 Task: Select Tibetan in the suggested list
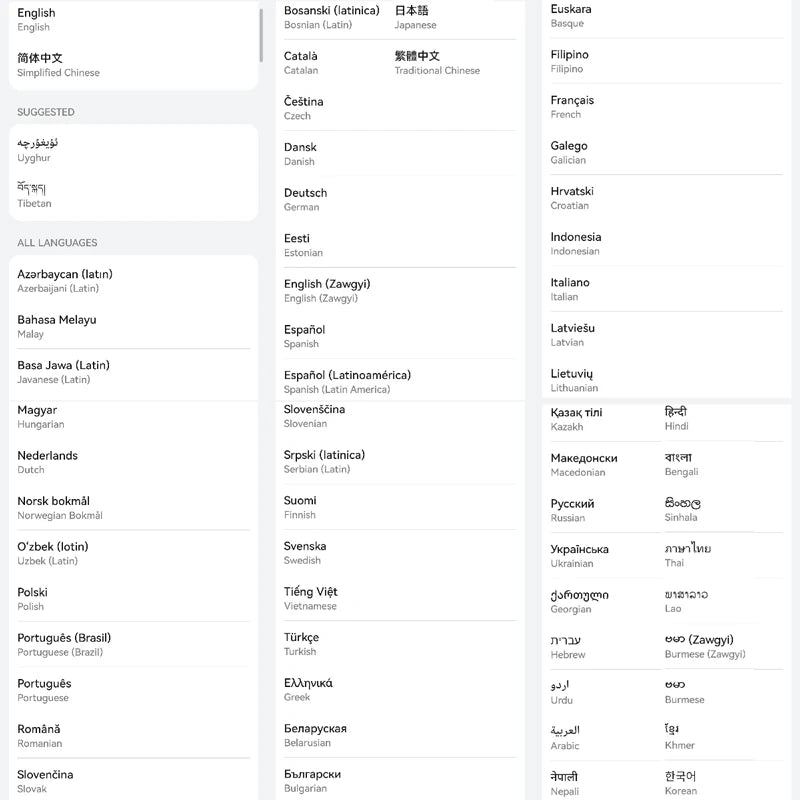coord(35,195)
